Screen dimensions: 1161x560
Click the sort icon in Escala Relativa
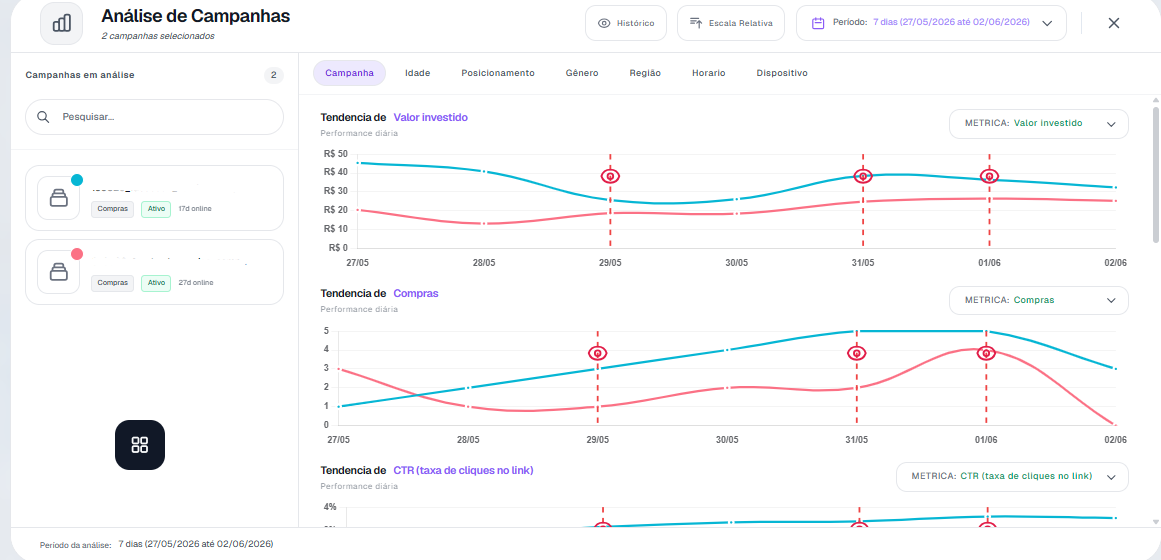pyautogui.click(x=695, y=23)
